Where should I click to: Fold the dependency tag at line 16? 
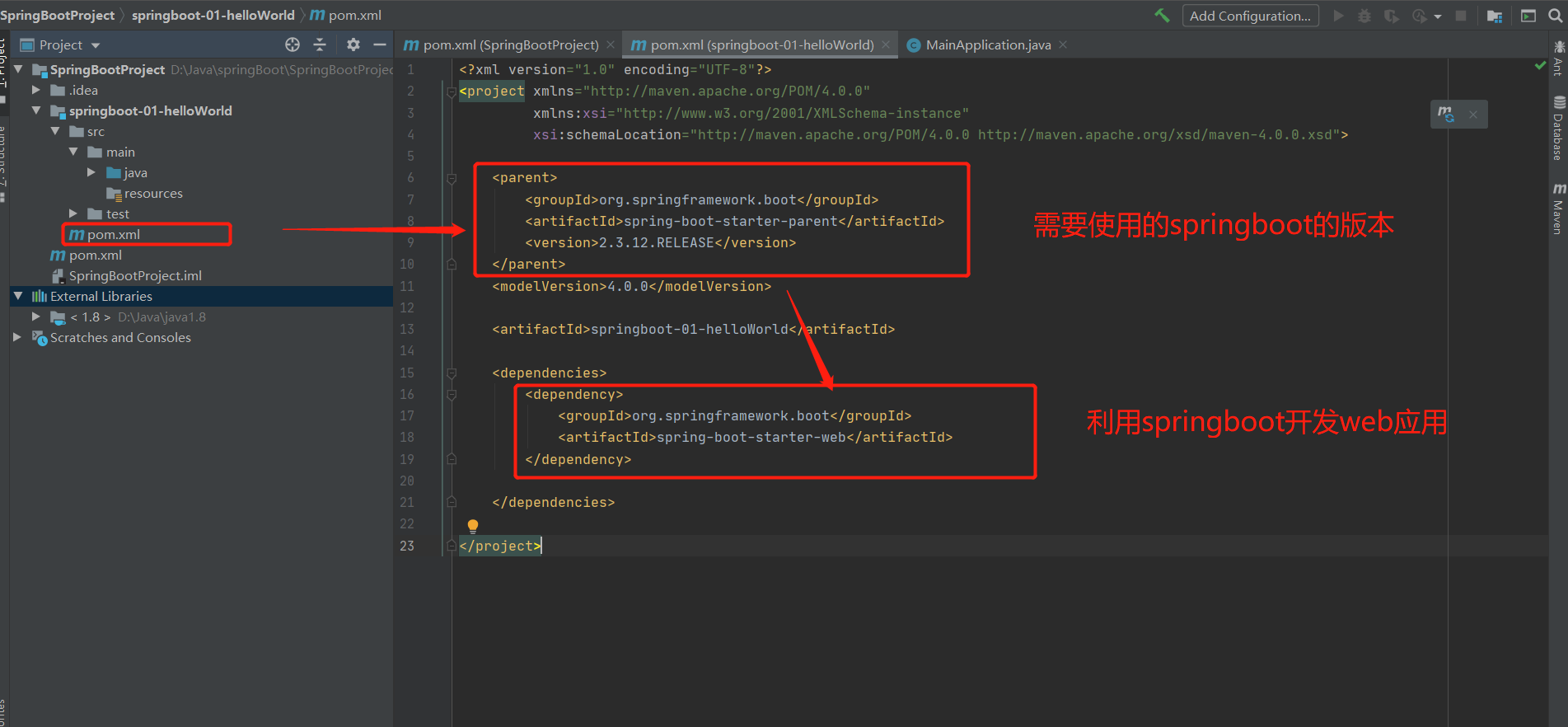pyautogui.click(x=452, y=395)
